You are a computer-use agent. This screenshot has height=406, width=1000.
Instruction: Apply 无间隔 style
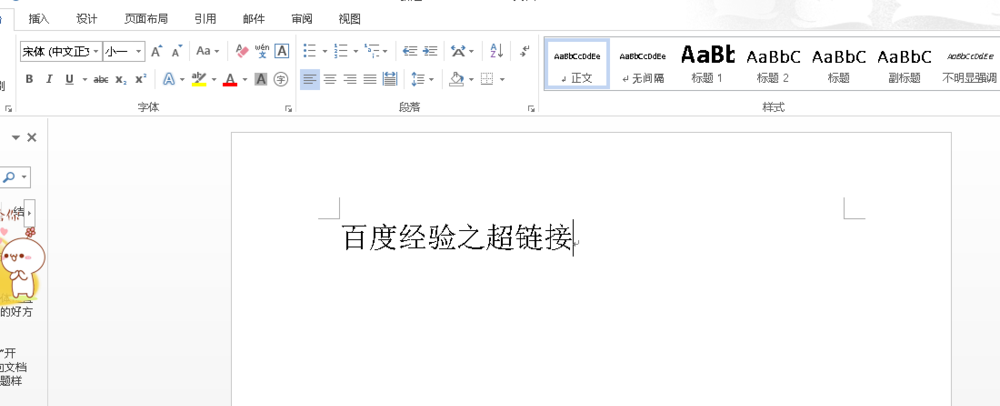coord(642,64)
